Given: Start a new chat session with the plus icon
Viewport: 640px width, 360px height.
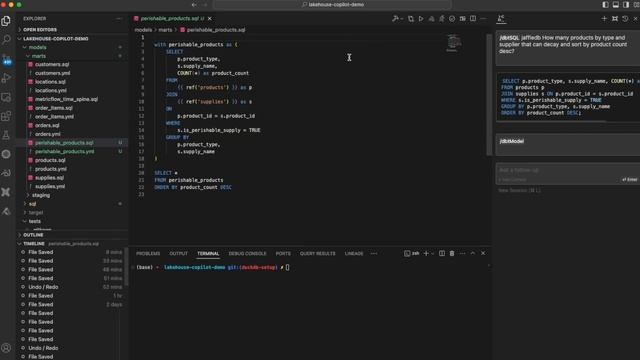Looking at the screenshot, I should coord(604,18).
